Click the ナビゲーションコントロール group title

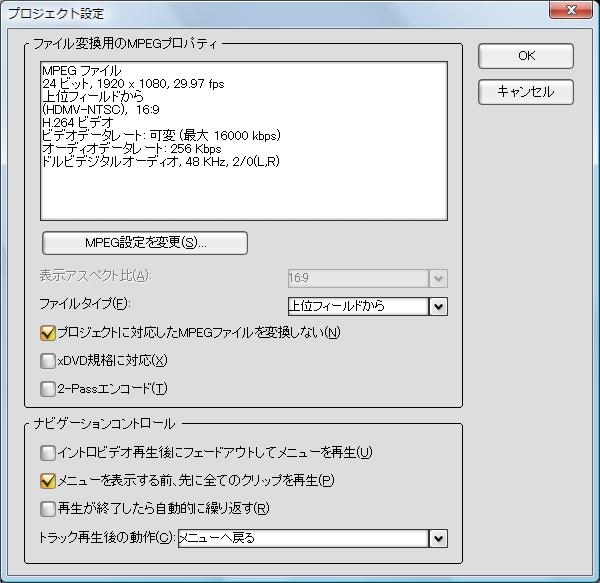104,424
